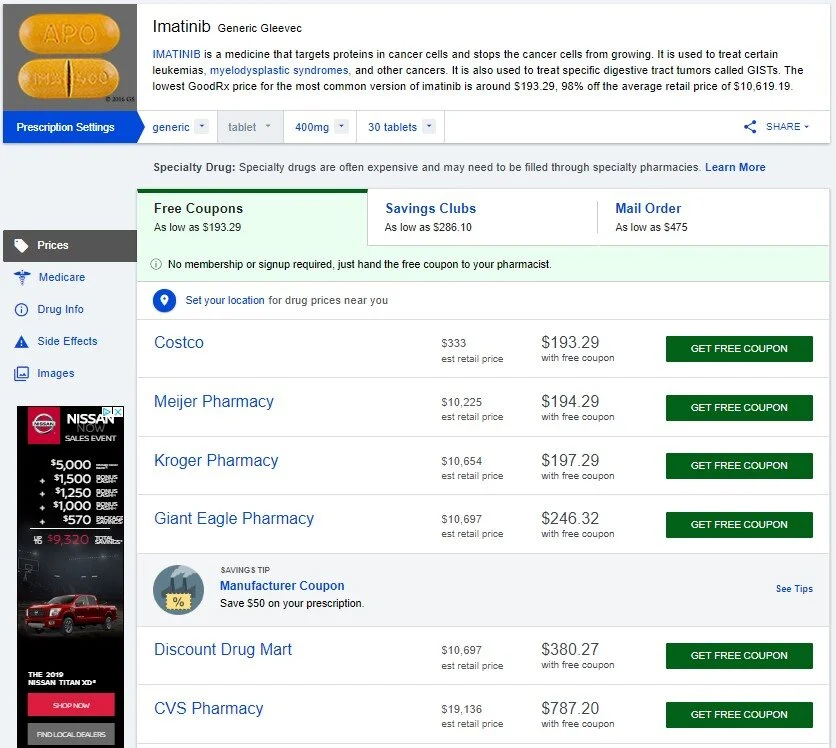
Task: Click the Giant Eagle Pharmacy link
Action: pyautogui.click(x=234, y=518)
